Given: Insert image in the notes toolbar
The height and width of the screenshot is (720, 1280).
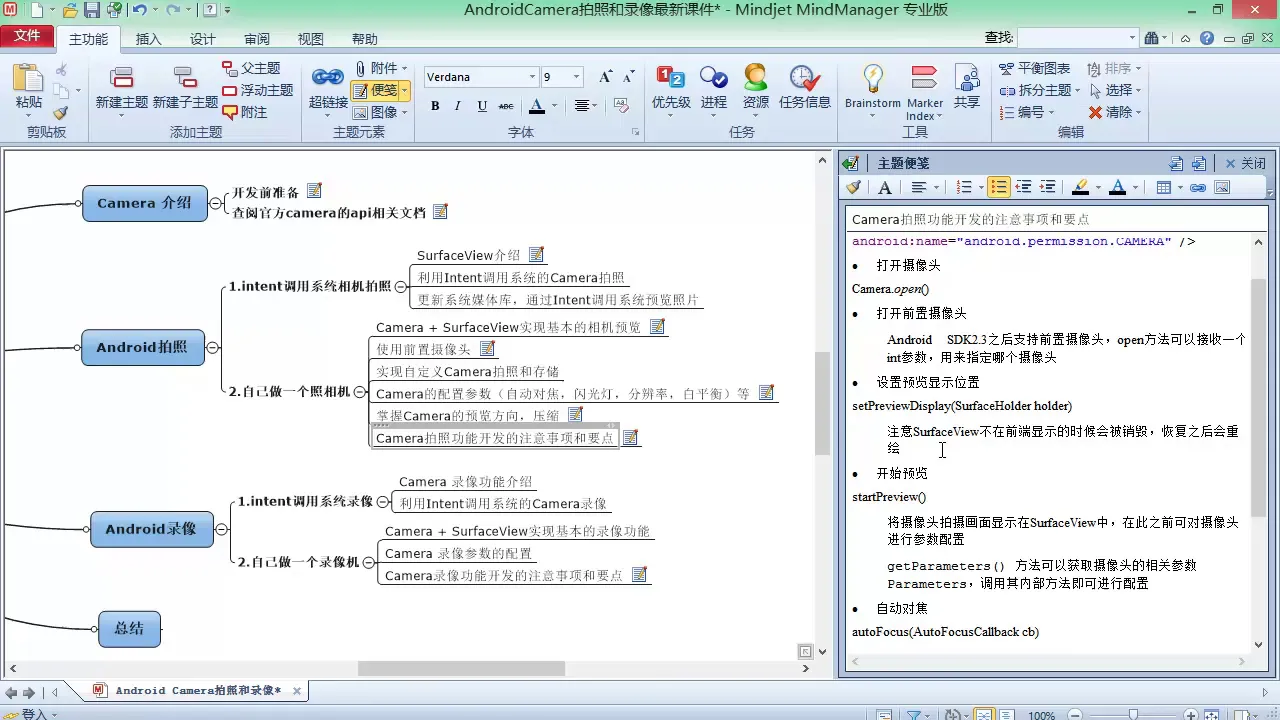Looking at the screenshot, I should click(1222, 187).
